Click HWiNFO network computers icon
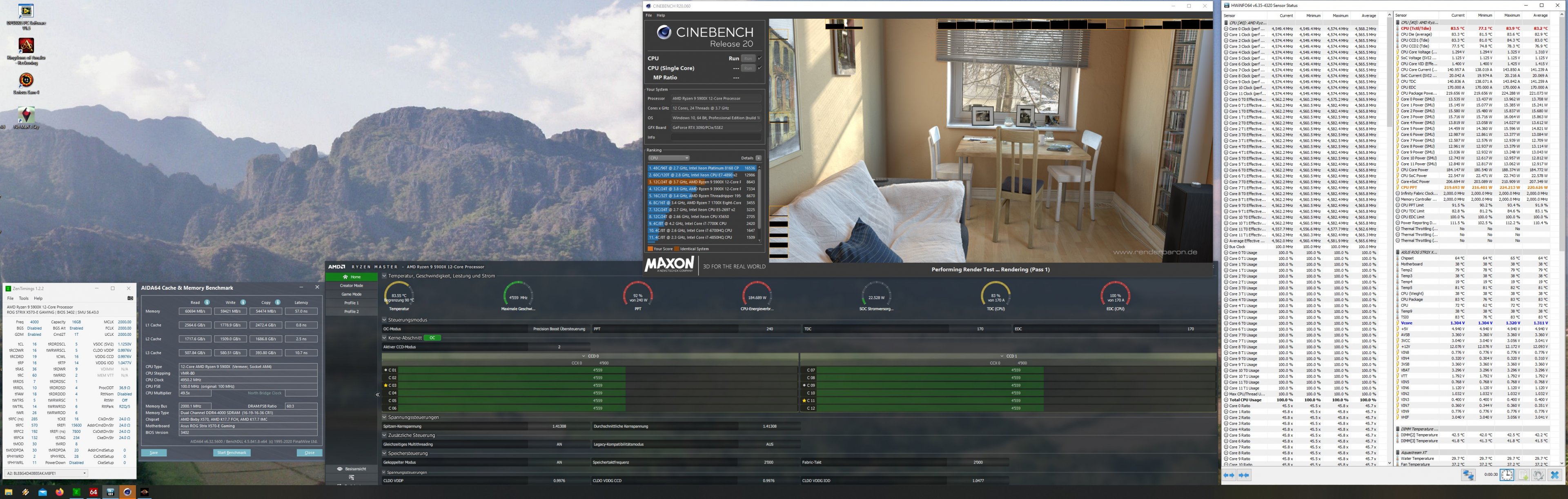This screenshot has height=499, width=1568. coord(1468,475)
